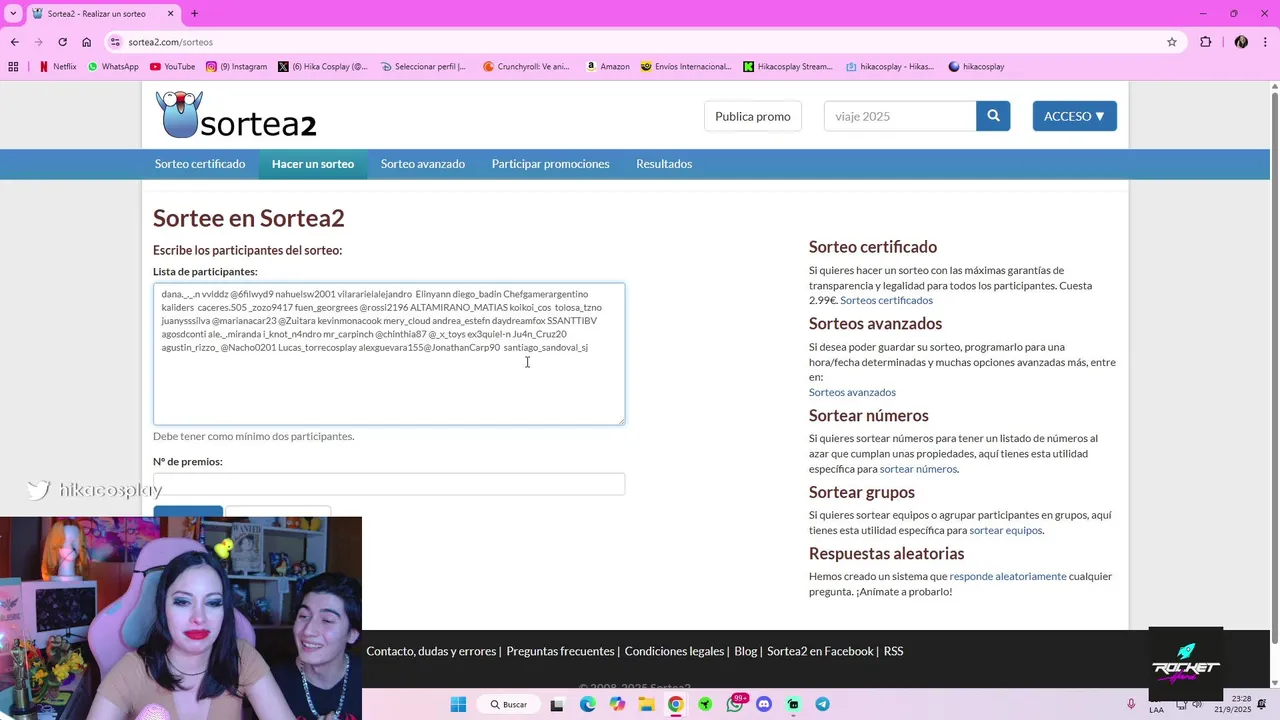Open the Chrome profile avatar
Viewport: 1280px width, 720px height.
[x=1241, y=42]
